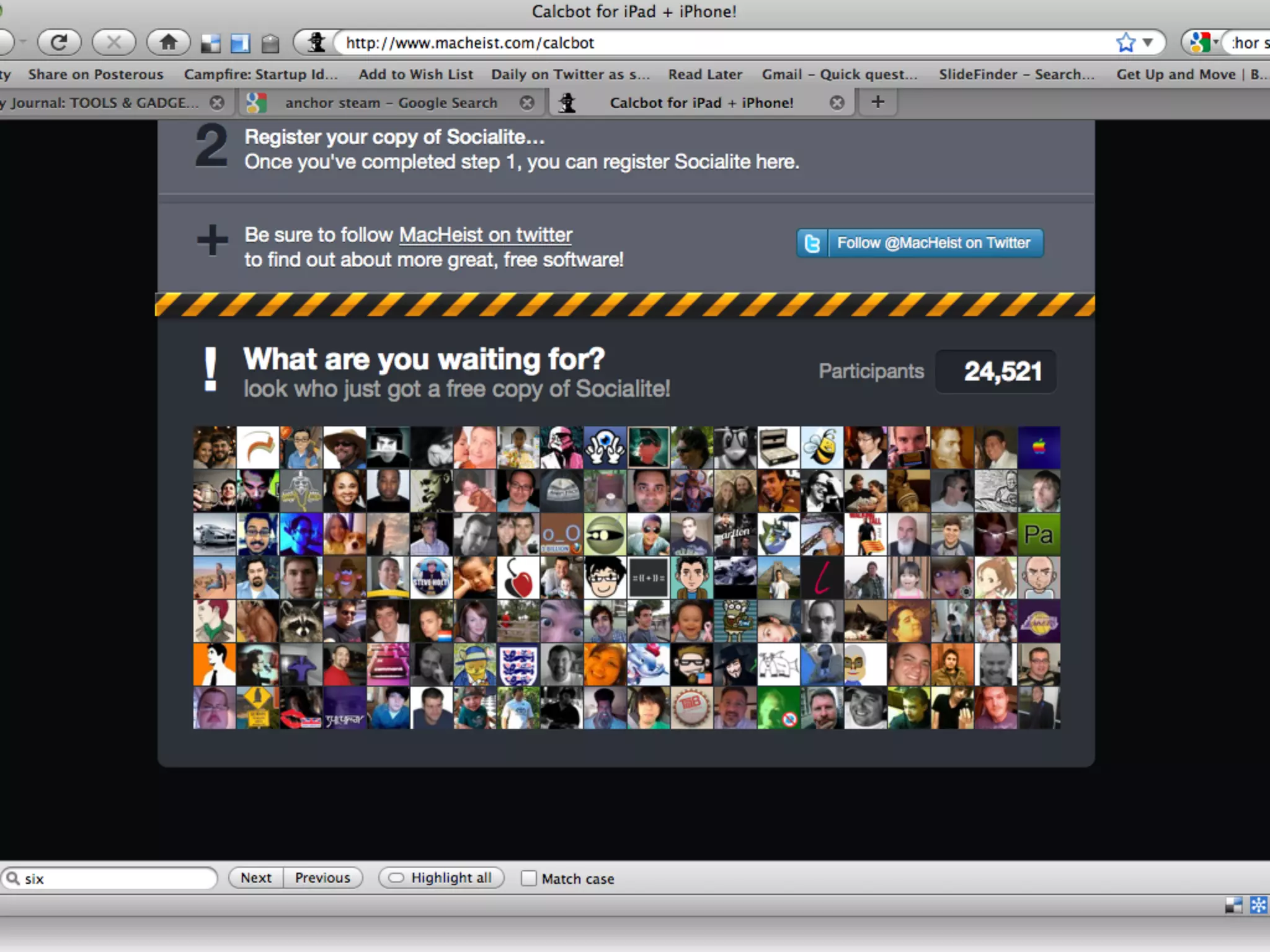Viewport: 1270px width, 952px height.
Task: Click the home button in the toolbar
Action: point(168,43)
